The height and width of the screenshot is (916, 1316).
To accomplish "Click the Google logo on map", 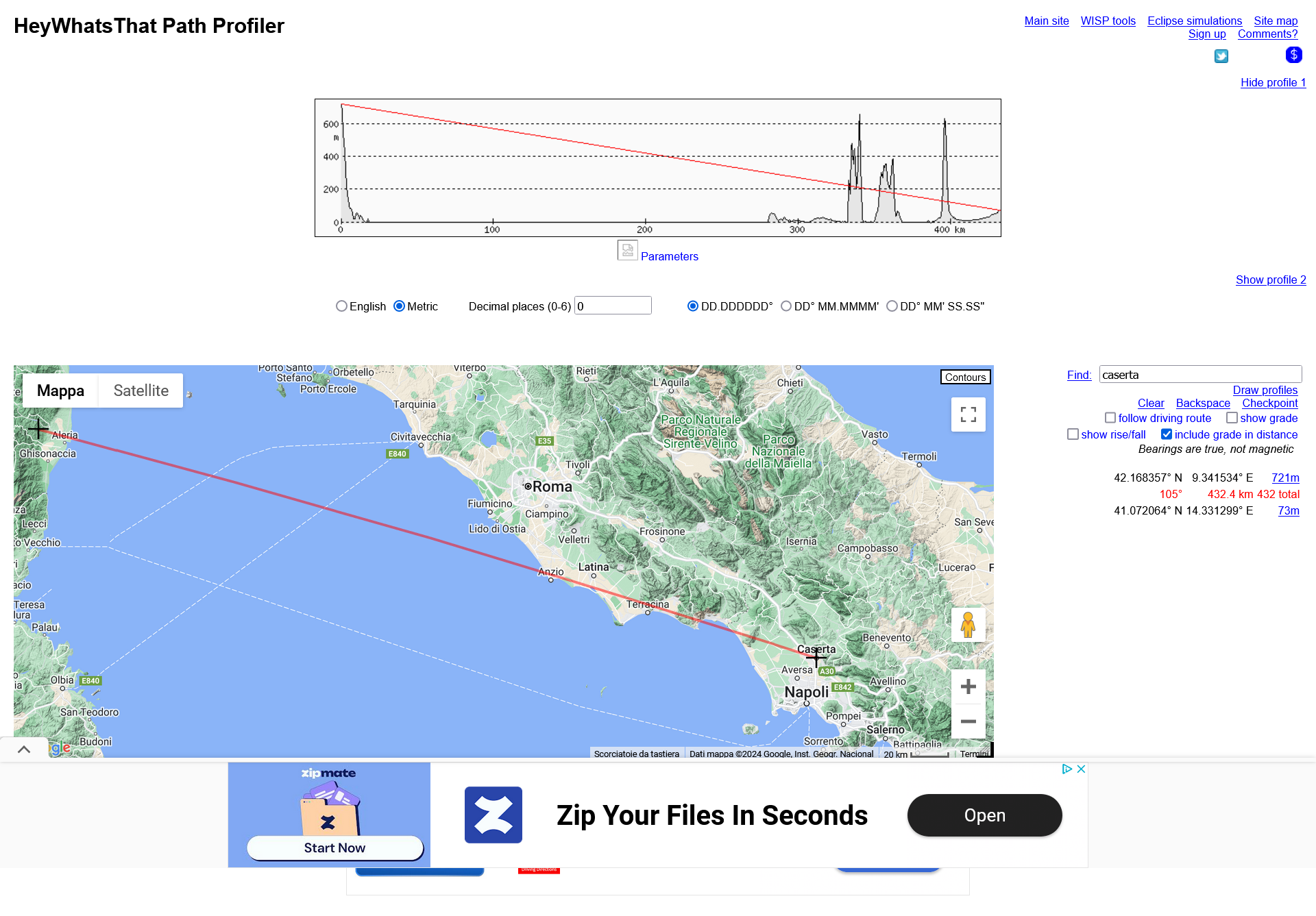I will pos(60,747).
